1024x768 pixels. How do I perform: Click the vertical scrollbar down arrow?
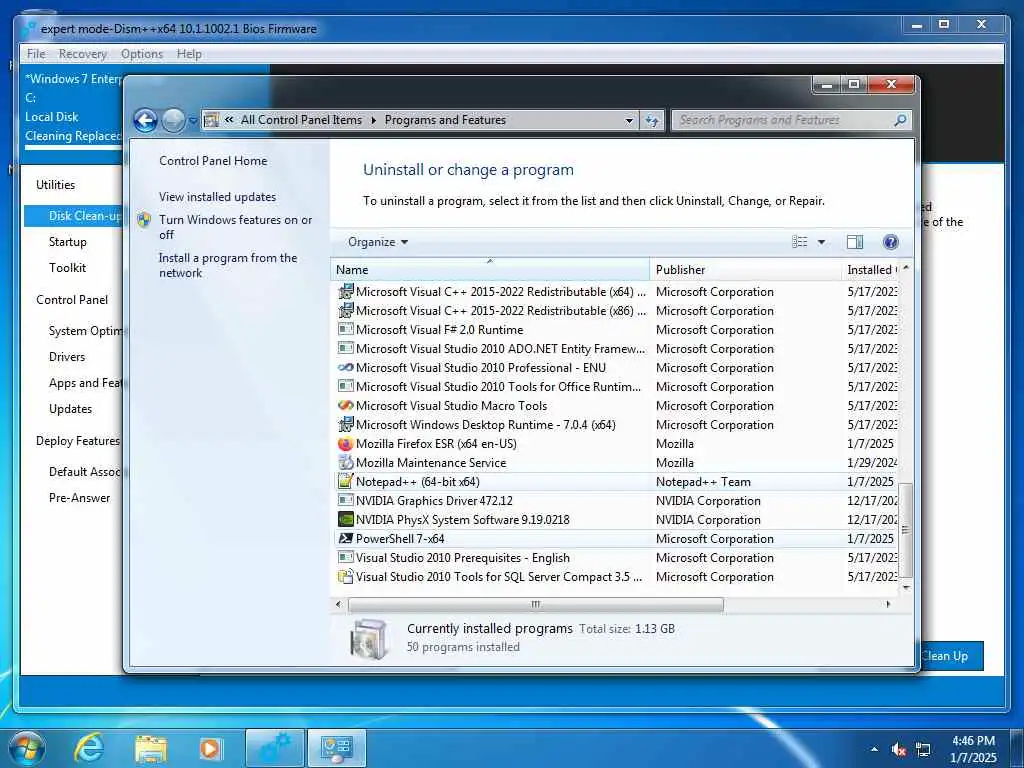[x=905, y=588]
